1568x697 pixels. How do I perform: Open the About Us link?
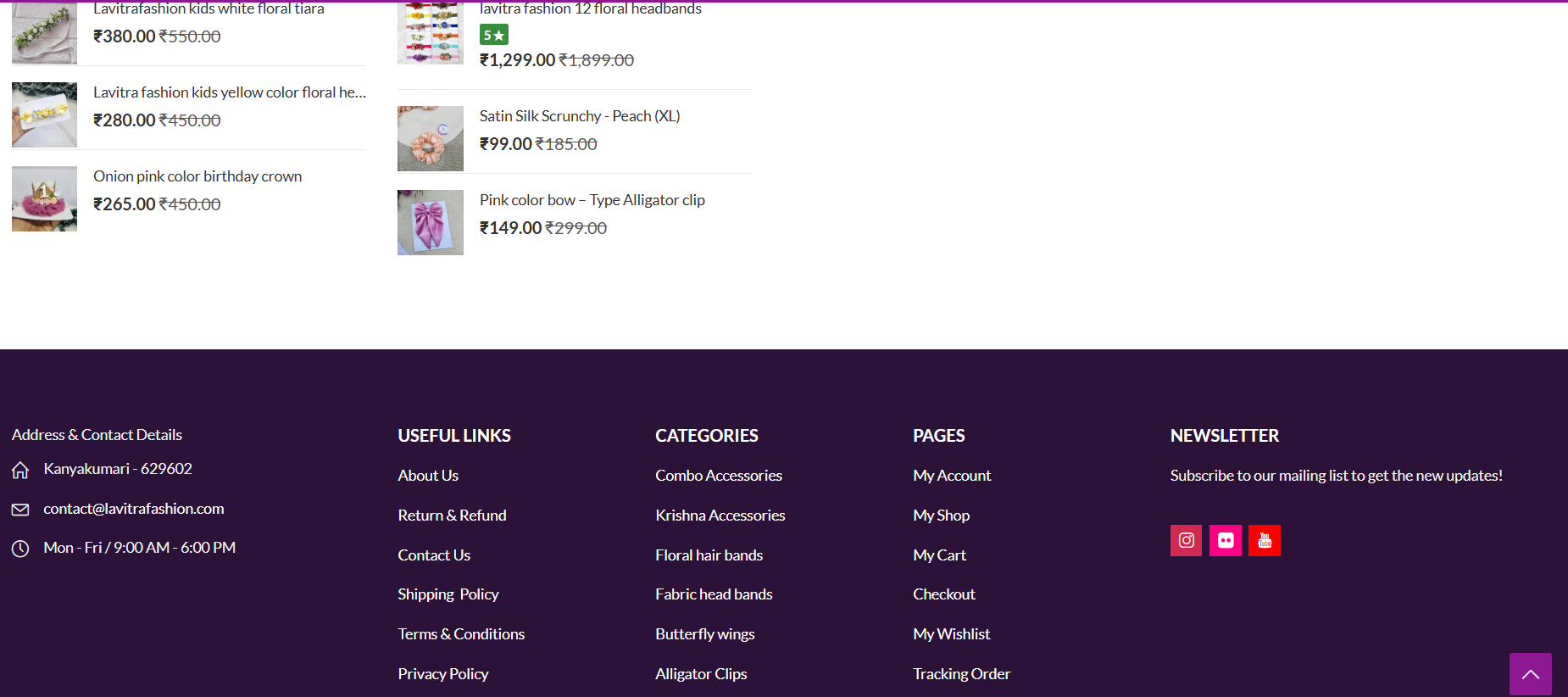[428, 476]
